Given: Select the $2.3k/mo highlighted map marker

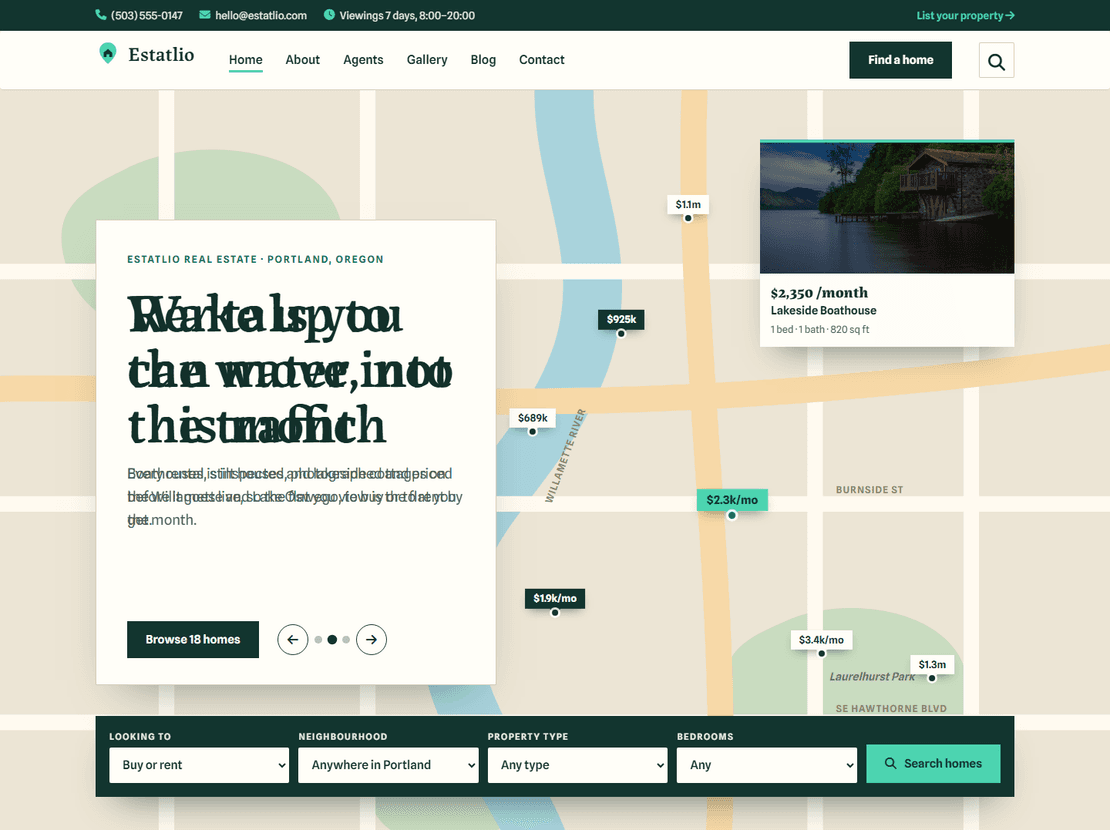Looking at the screenshot, I should [732, 500].
